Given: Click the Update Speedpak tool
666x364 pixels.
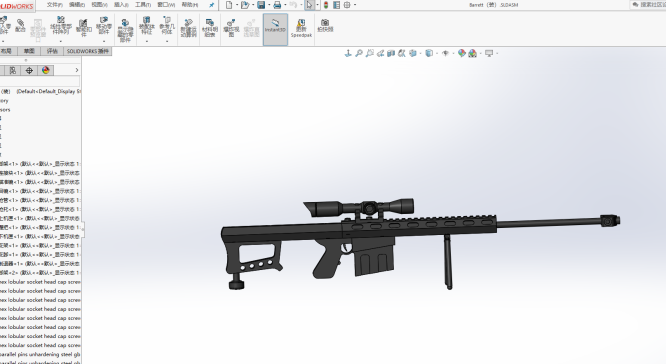Looking at the screenshot, I should 301,28.
